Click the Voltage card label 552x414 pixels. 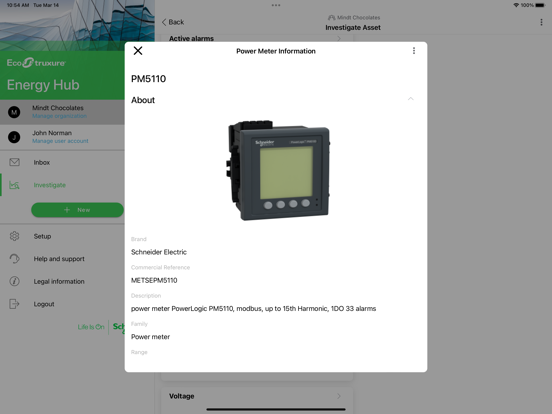click(x=182, y=396)
